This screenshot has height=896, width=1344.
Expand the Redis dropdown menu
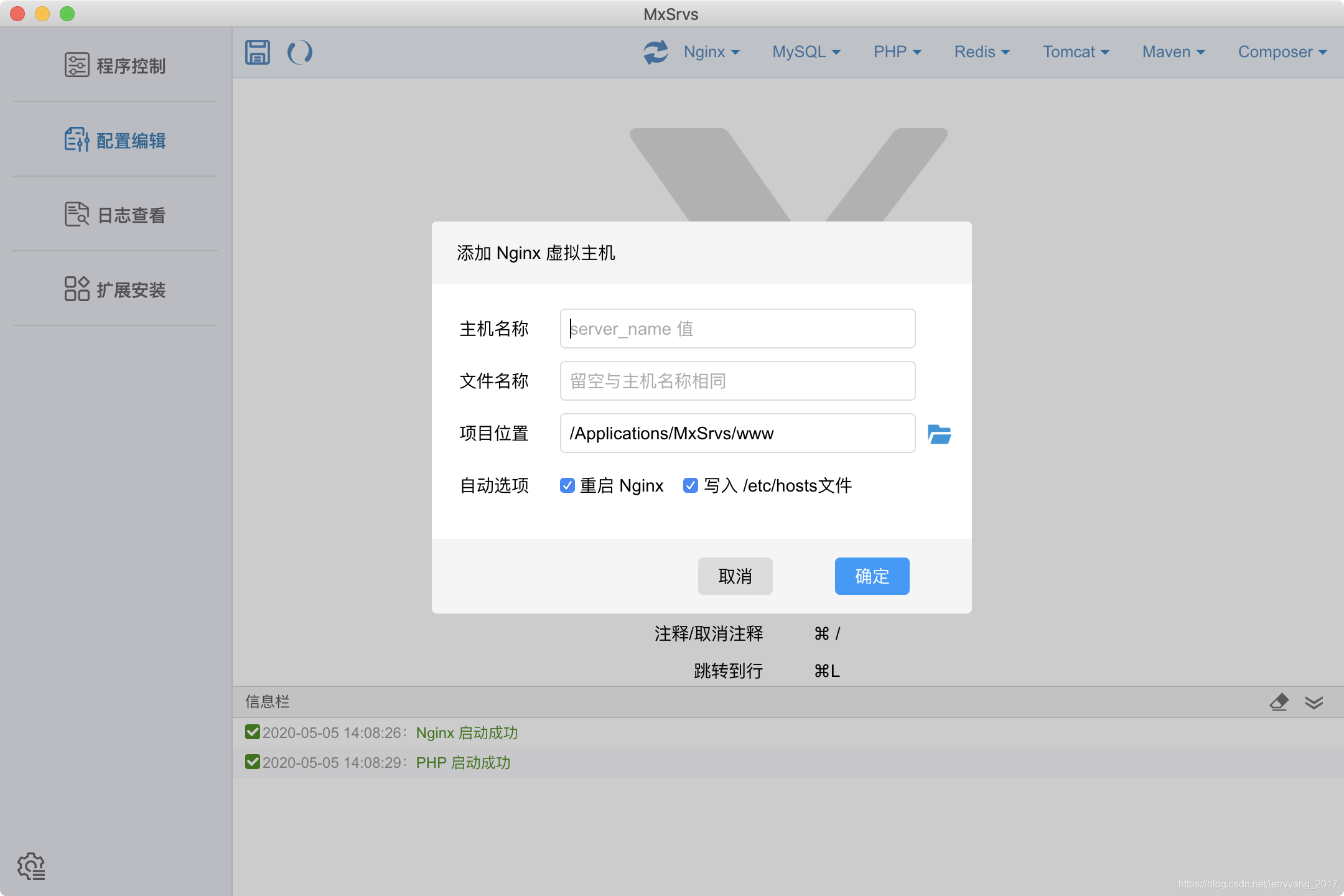(982, 52)
